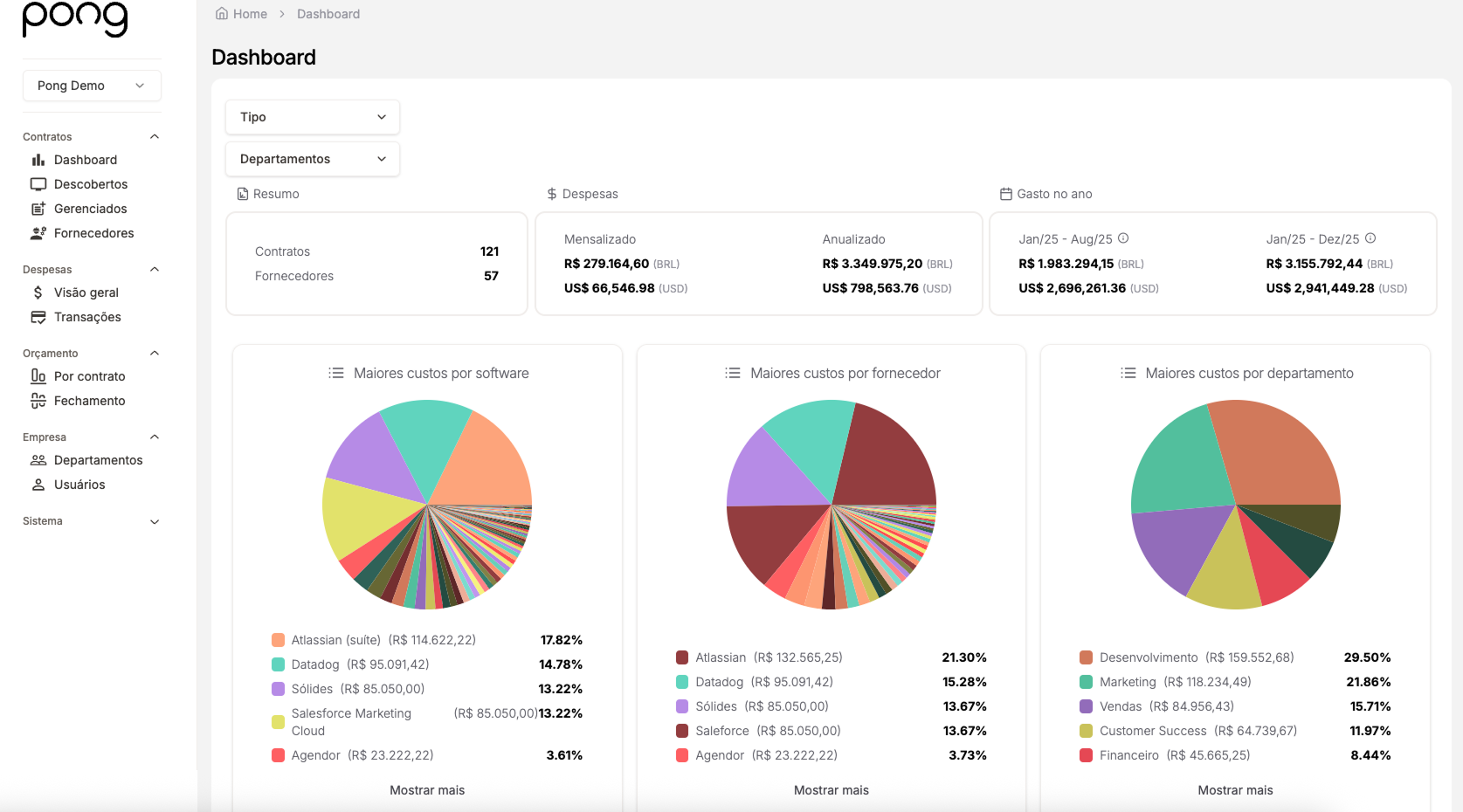Click the info icon next to Jan/25 - Dez/25
1463x812 pixels.
click(1370, 238)
